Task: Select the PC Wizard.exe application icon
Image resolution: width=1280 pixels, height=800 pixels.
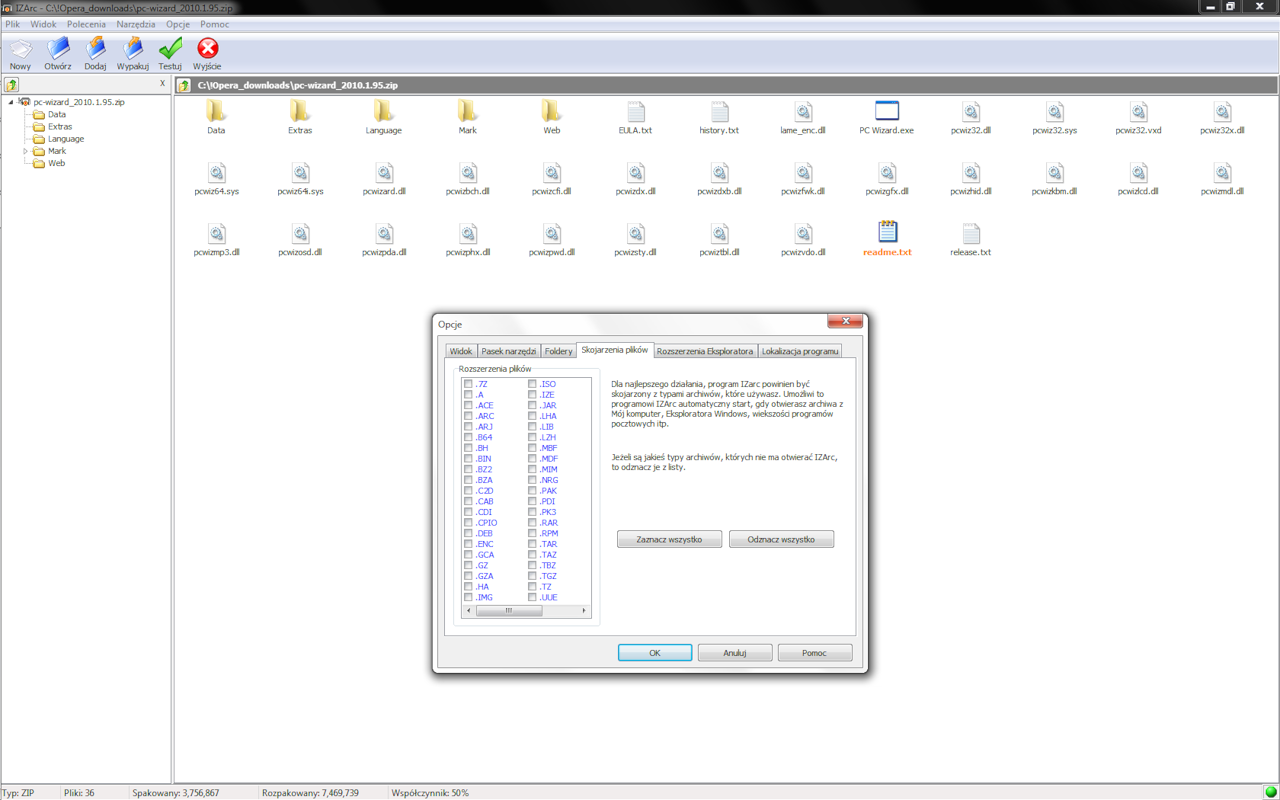Action: (x=887, y=111)
